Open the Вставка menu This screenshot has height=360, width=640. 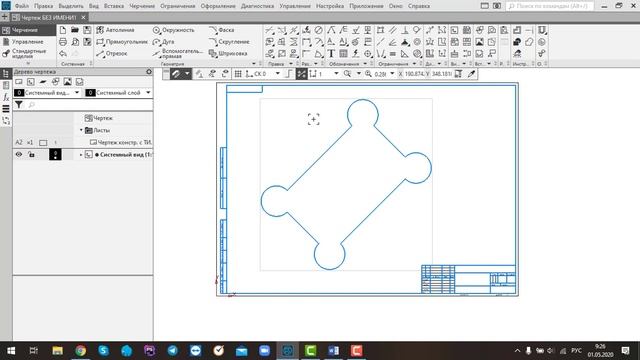tap(114, 6)
